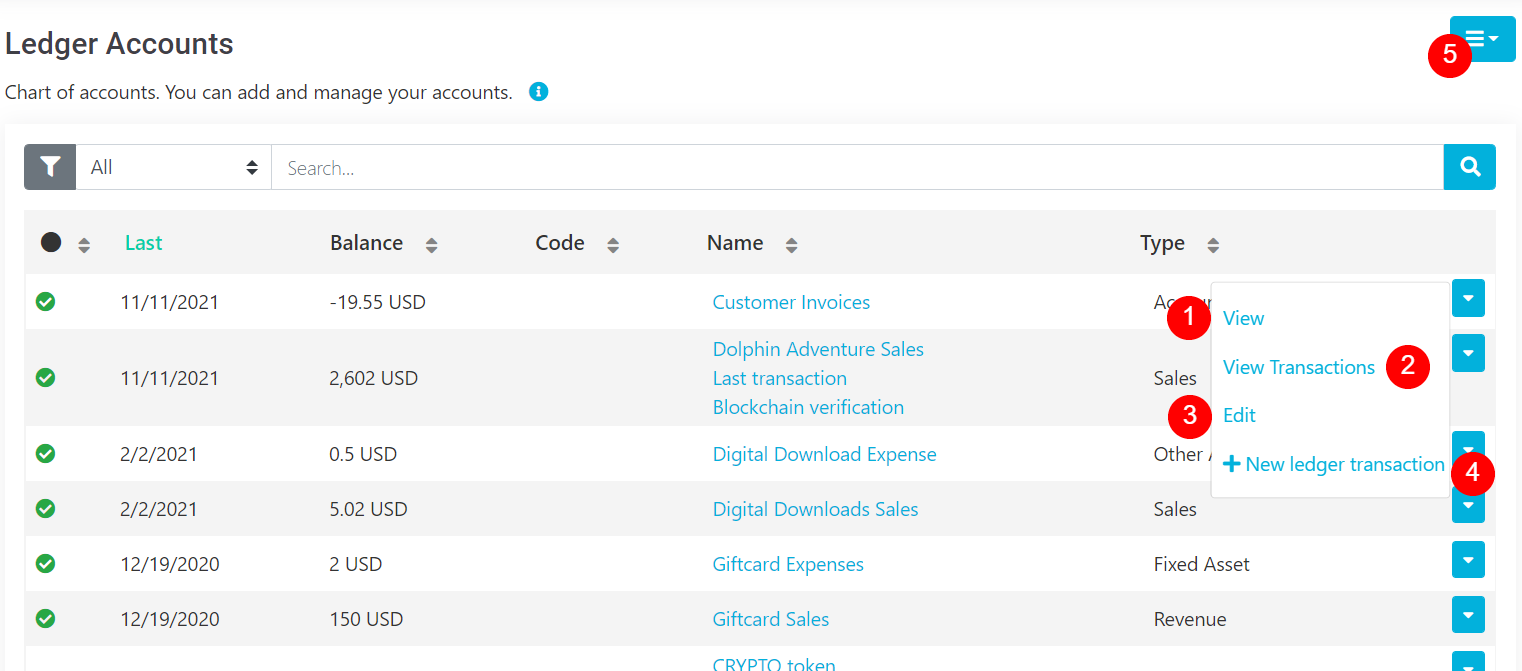Image resolution: width=1522 pixels, height=671 pixels.
Task: Click the magnifier search button
Action: [x=1469, y=167]
